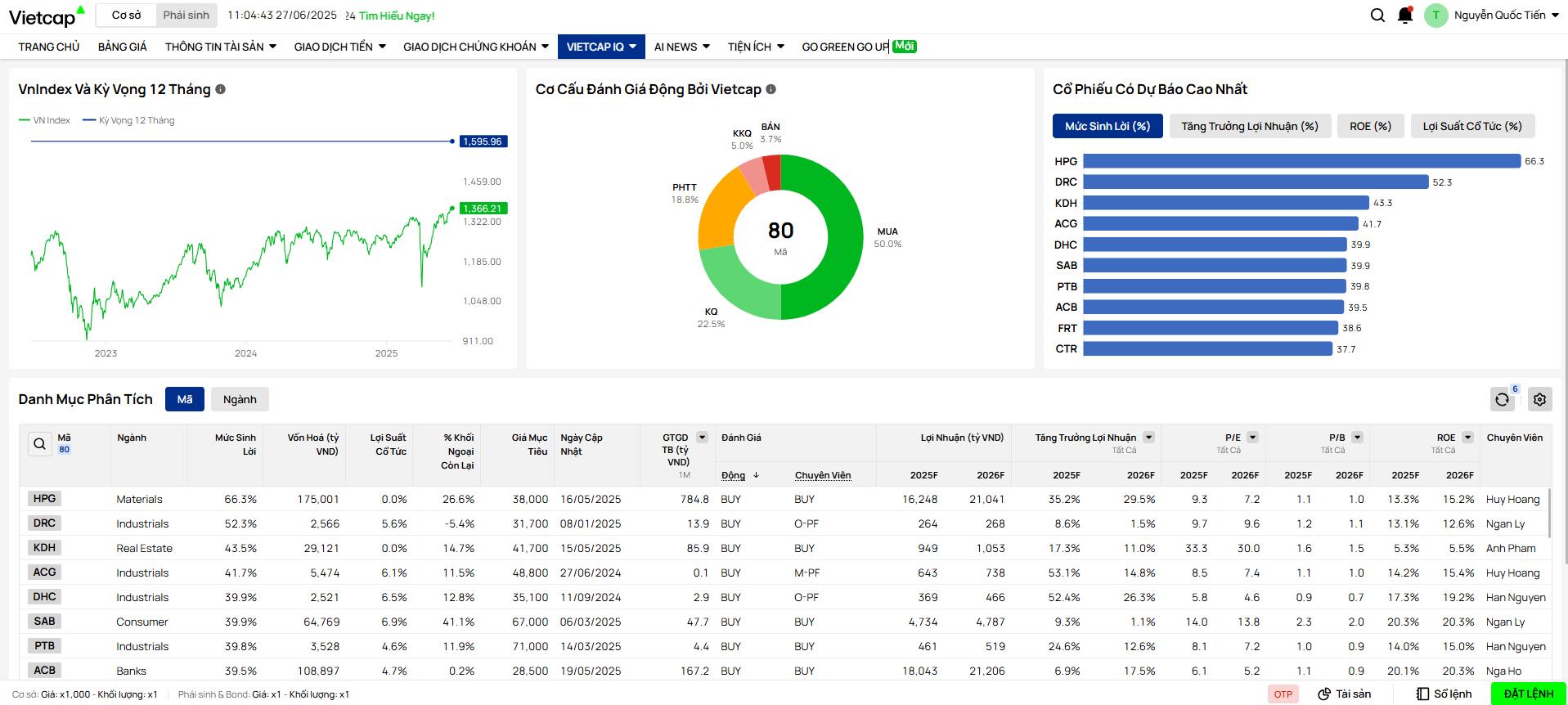Open KDH stock code
The width and height of the screenshot is (1568, 705).
pyautogui.click(x=44, y=547)
